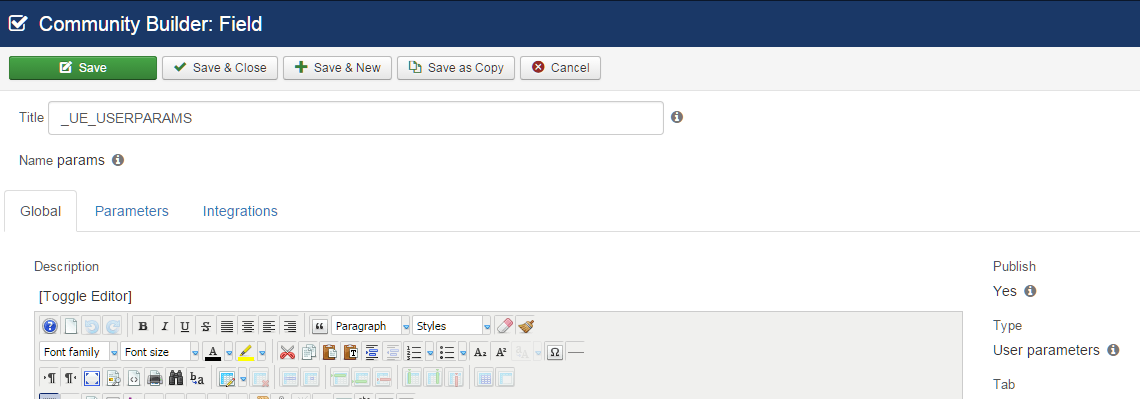Expand bulleted list style arrow
Screen dimensions: 1140x399
click(x=462, y=352)
